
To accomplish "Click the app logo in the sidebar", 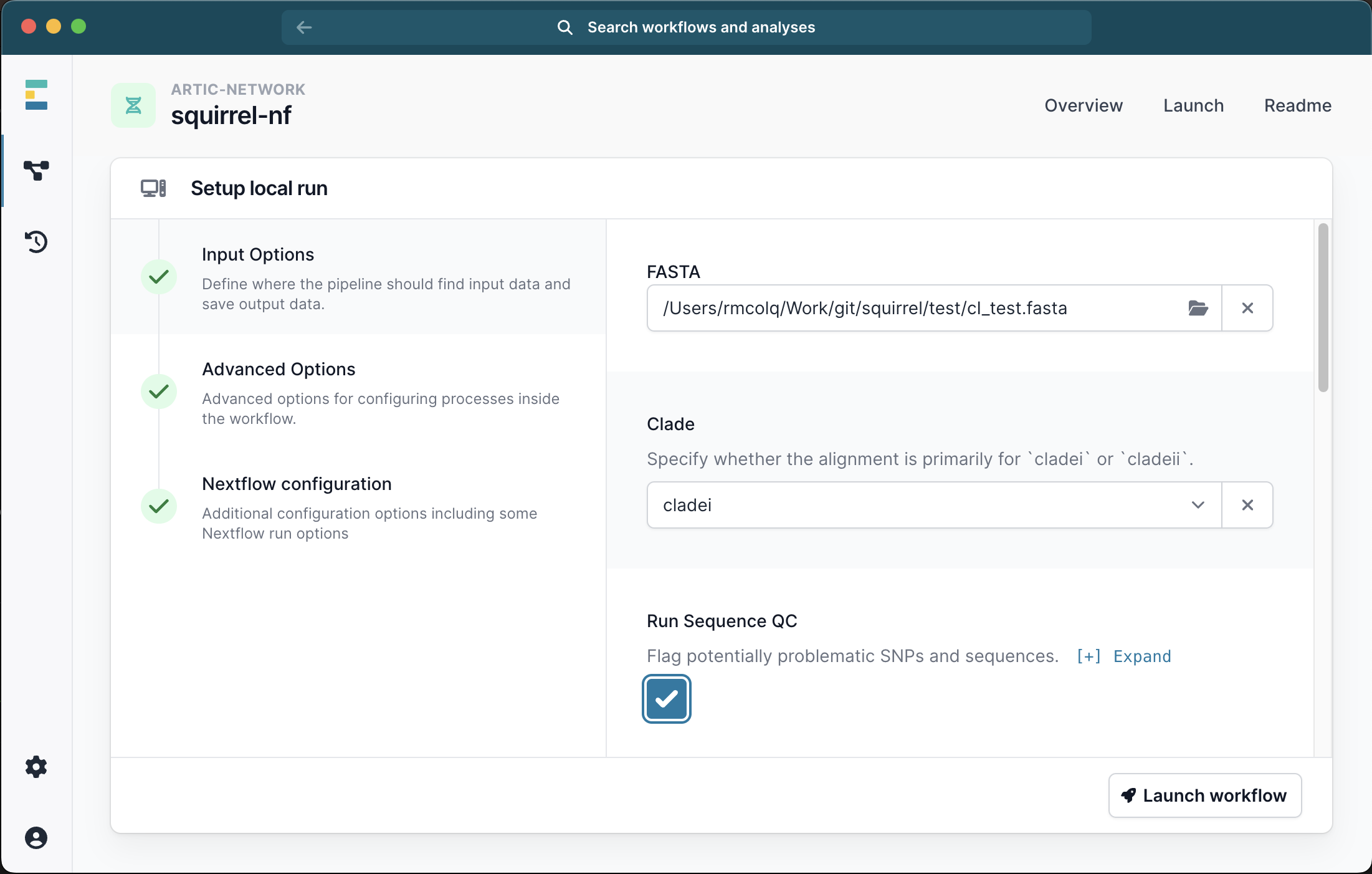I will [36, 95].
